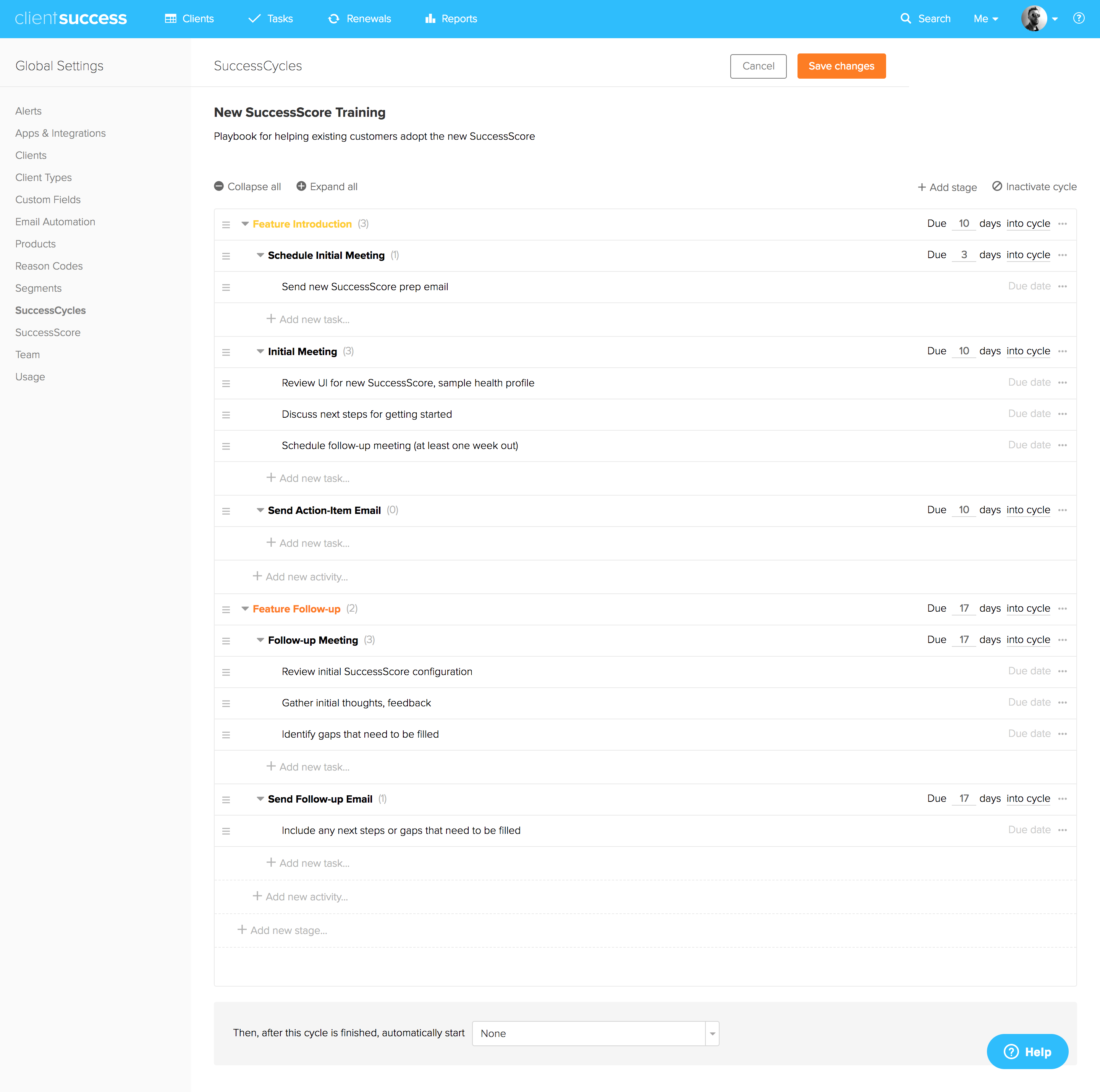1100x1092 pixels.
Task: Set Due date for Include any next steps task
Action: click(1029, 830)
